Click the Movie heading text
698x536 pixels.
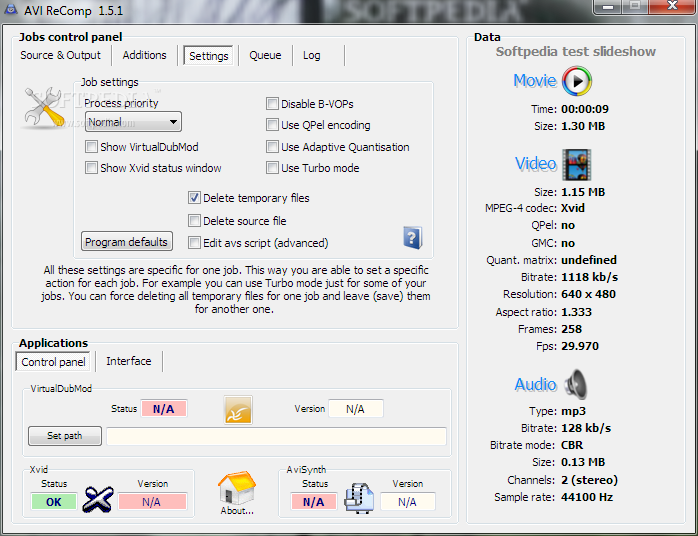pos(535,81)
